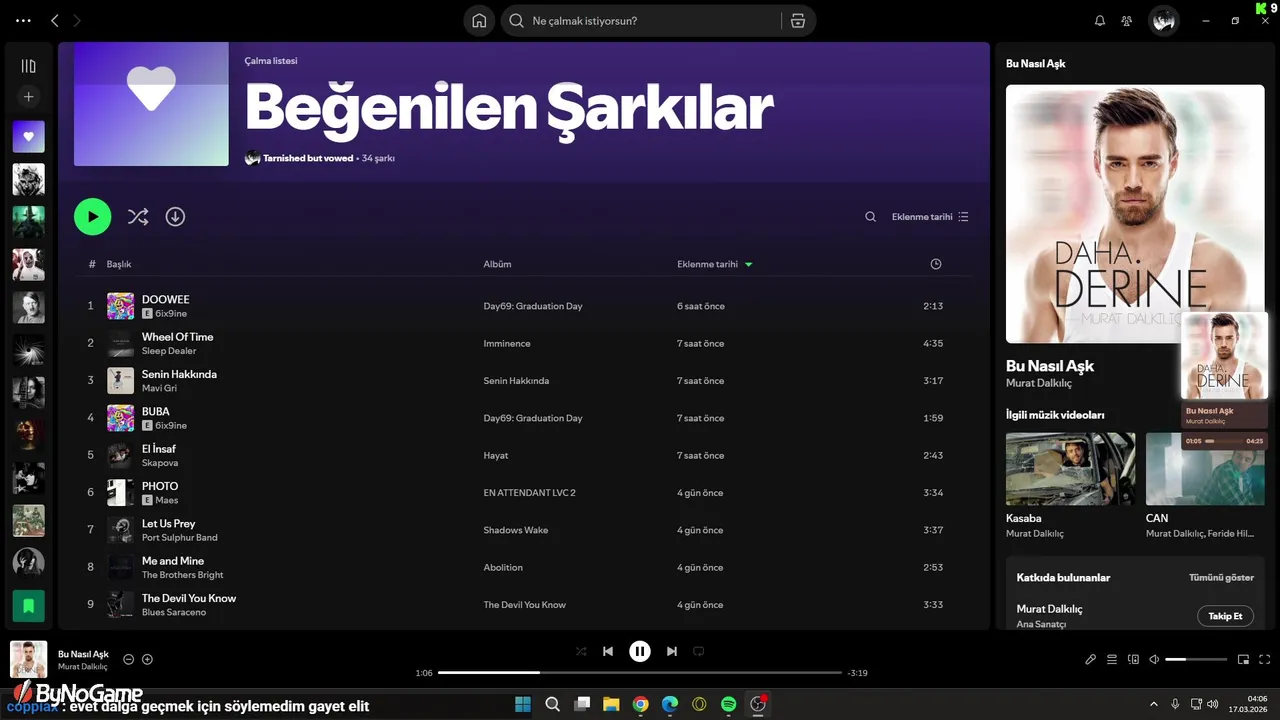Play Liked Songs with green play button

(92, 216)
